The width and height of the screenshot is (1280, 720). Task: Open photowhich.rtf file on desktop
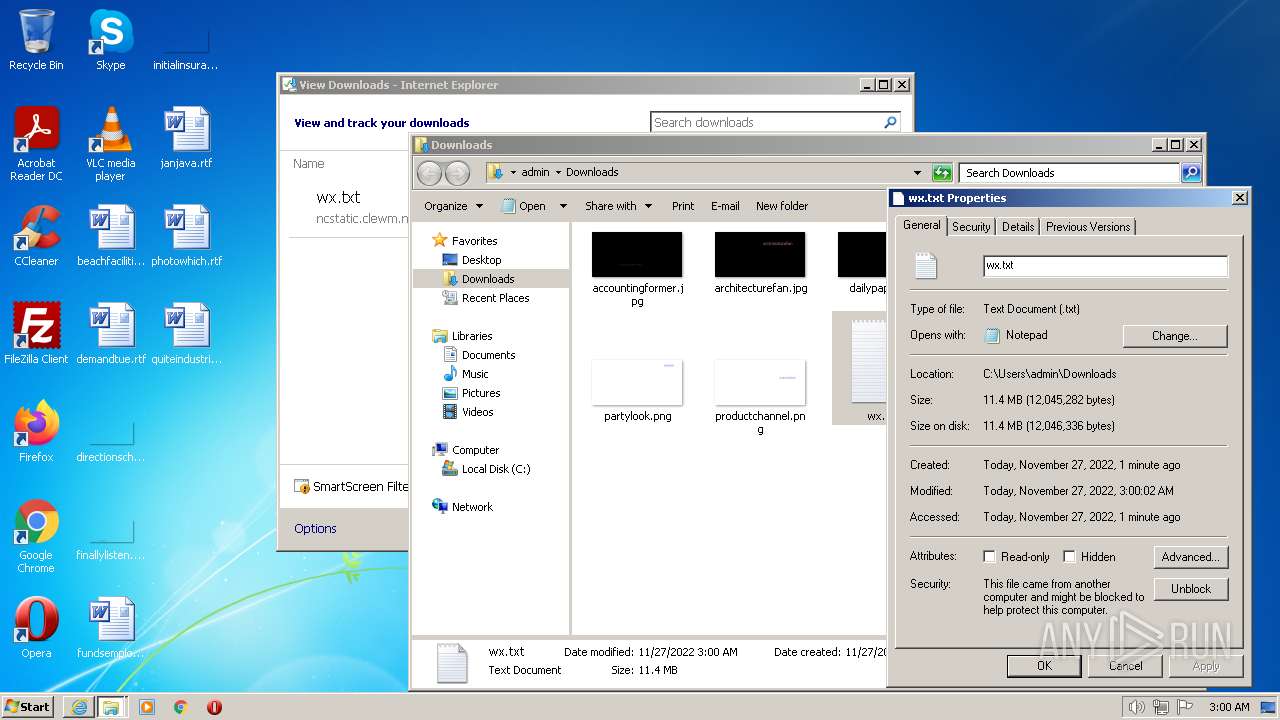[186, 236]
